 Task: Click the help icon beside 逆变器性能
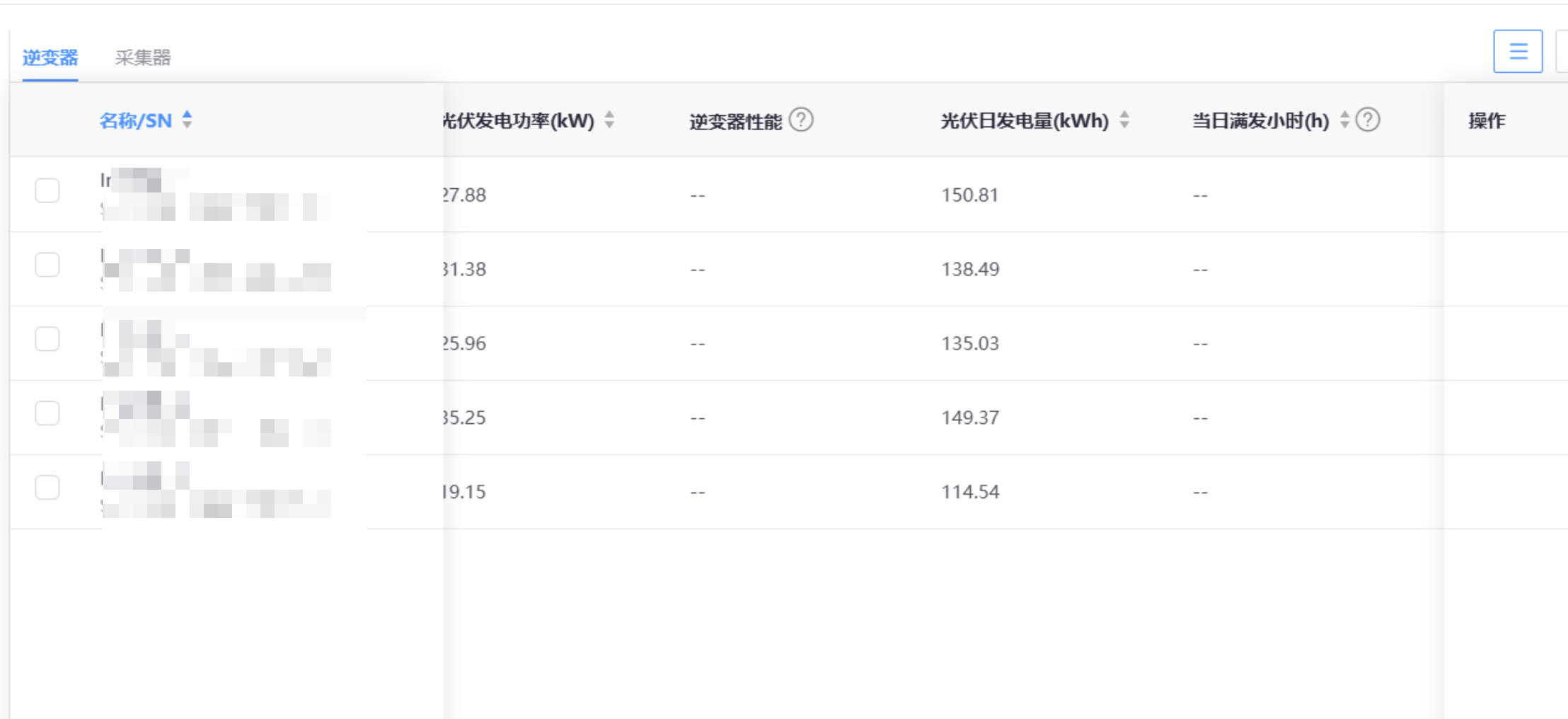pos(801,120)
